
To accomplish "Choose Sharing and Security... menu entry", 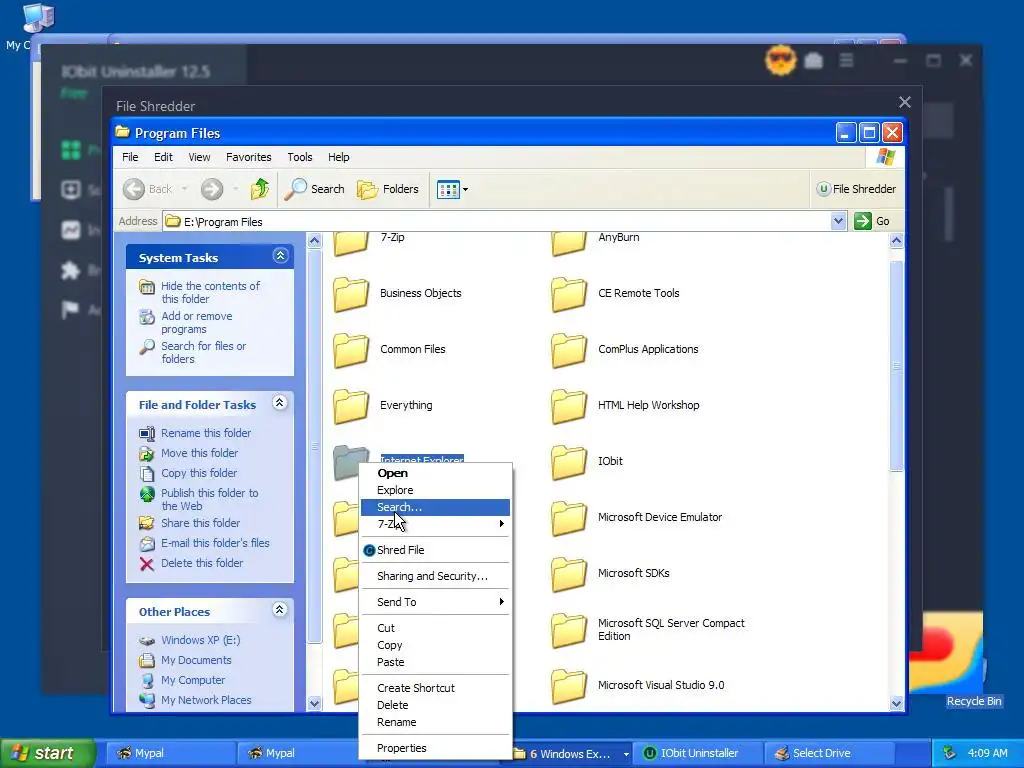I will (x=435, y=577).
